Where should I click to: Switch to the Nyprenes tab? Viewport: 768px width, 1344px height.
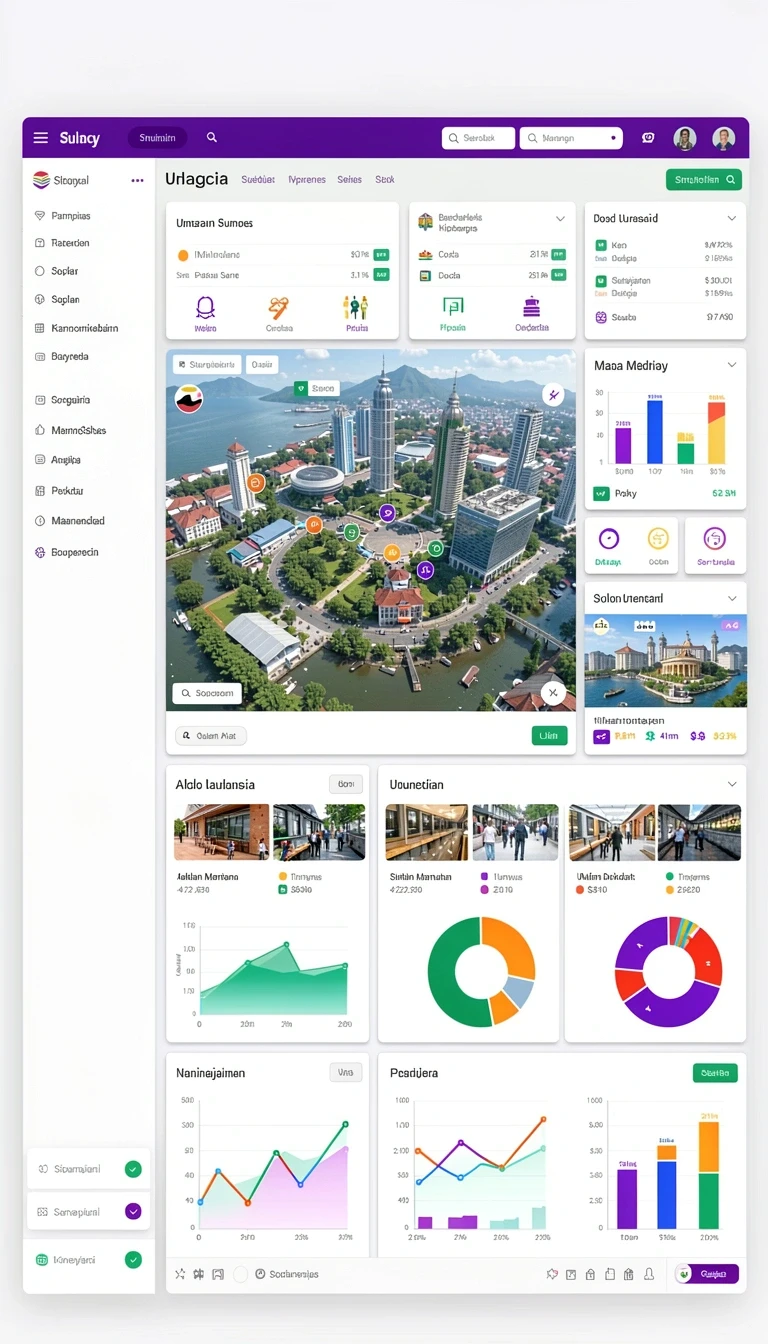tap(307, 180)
